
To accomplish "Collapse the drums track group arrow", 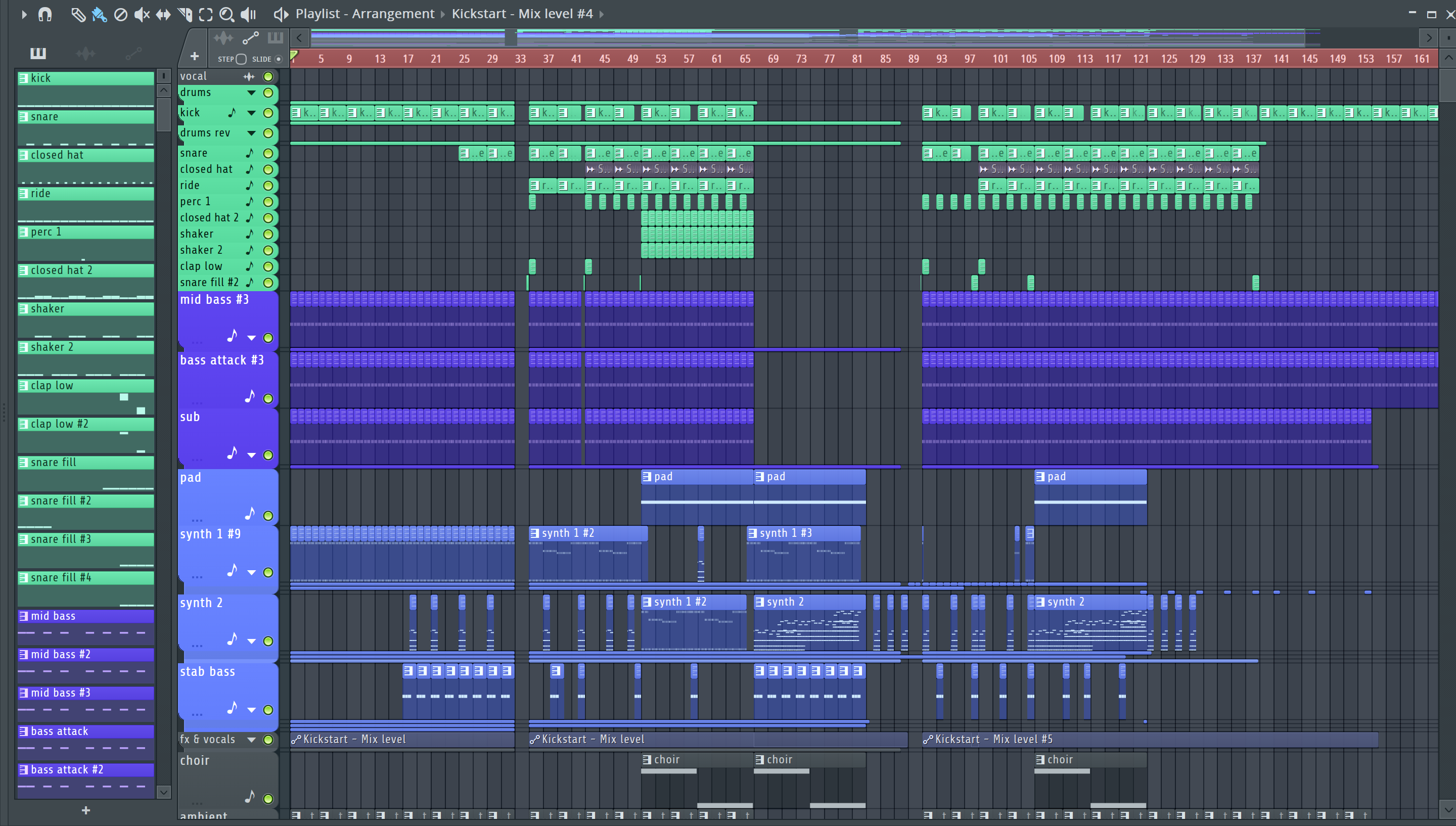I will pos(251,93).
